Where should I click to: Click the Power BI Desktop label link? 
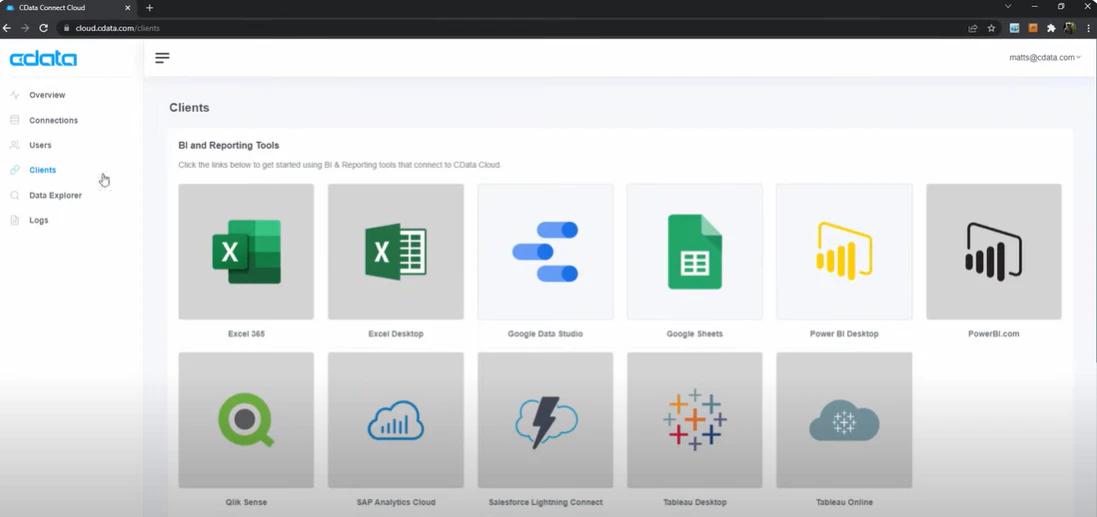[x=844, y=334]
